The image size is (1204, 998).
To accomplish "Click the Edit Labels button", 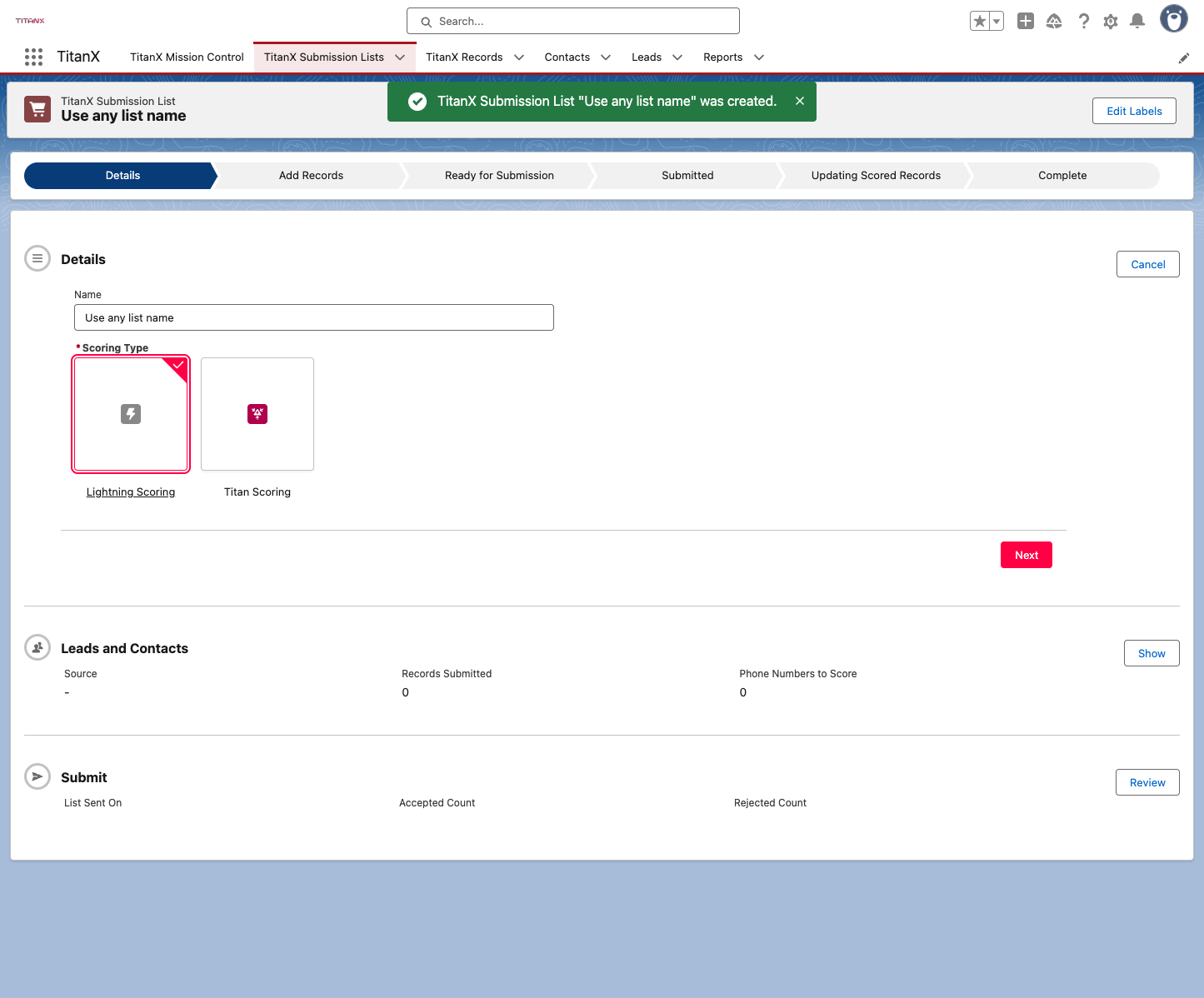I will pyautogui.click(x=1134, y=111).
